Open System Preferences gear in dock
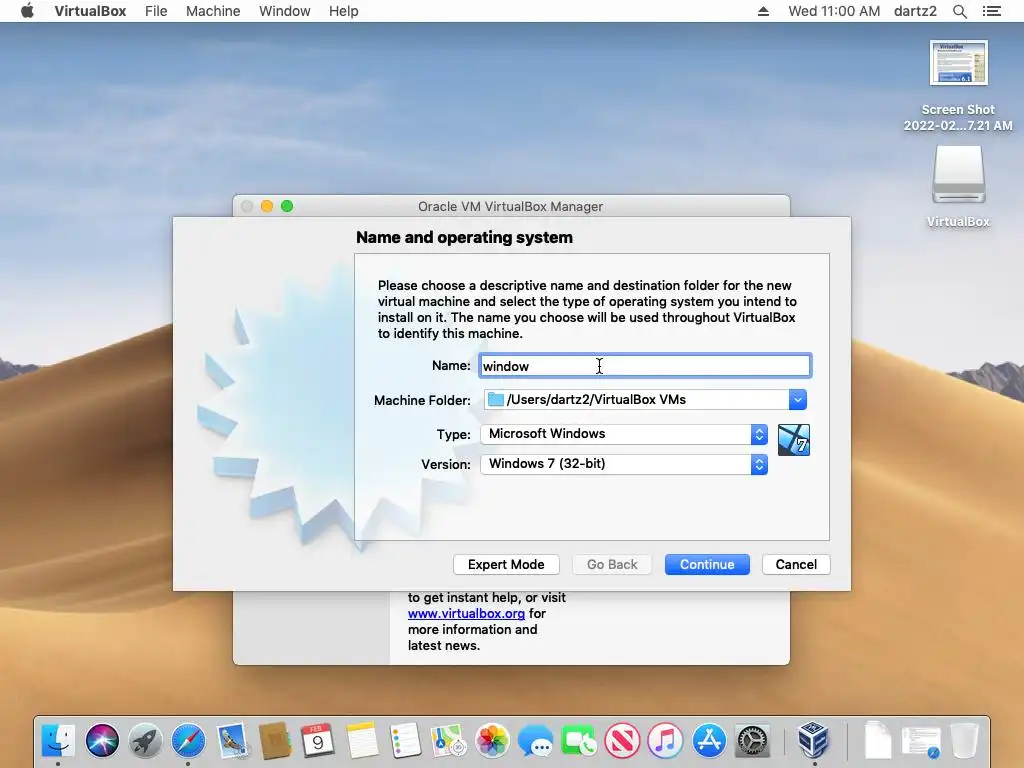 752,741
